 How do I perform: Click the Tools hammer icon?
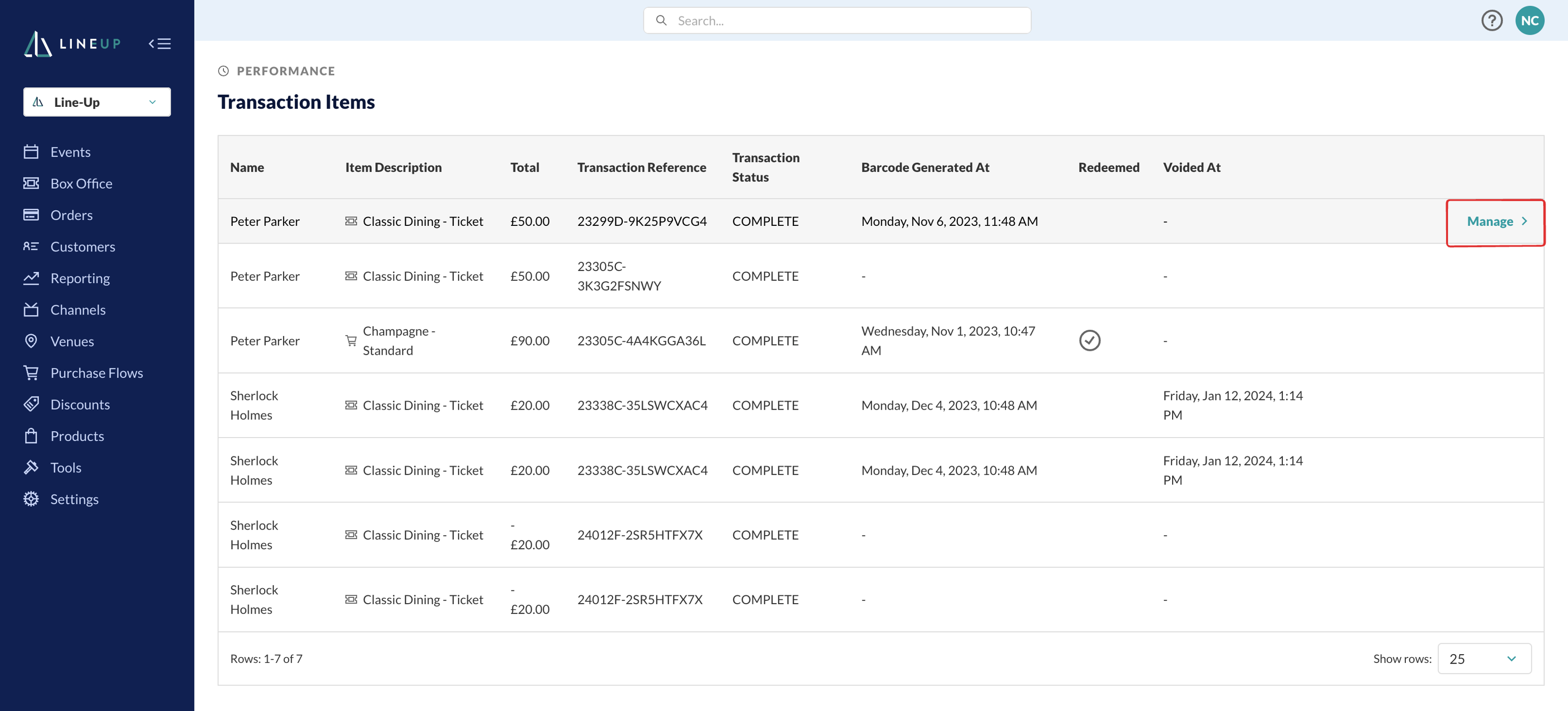[x=31, y=467]
